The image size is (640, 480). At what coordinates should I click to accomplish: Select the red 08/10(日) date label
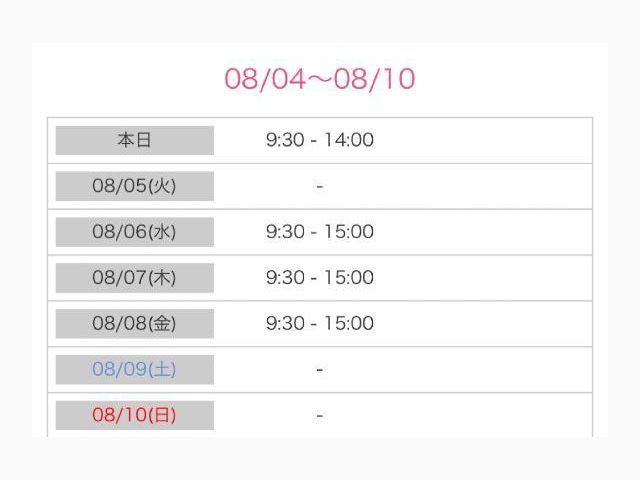(135, 415)
